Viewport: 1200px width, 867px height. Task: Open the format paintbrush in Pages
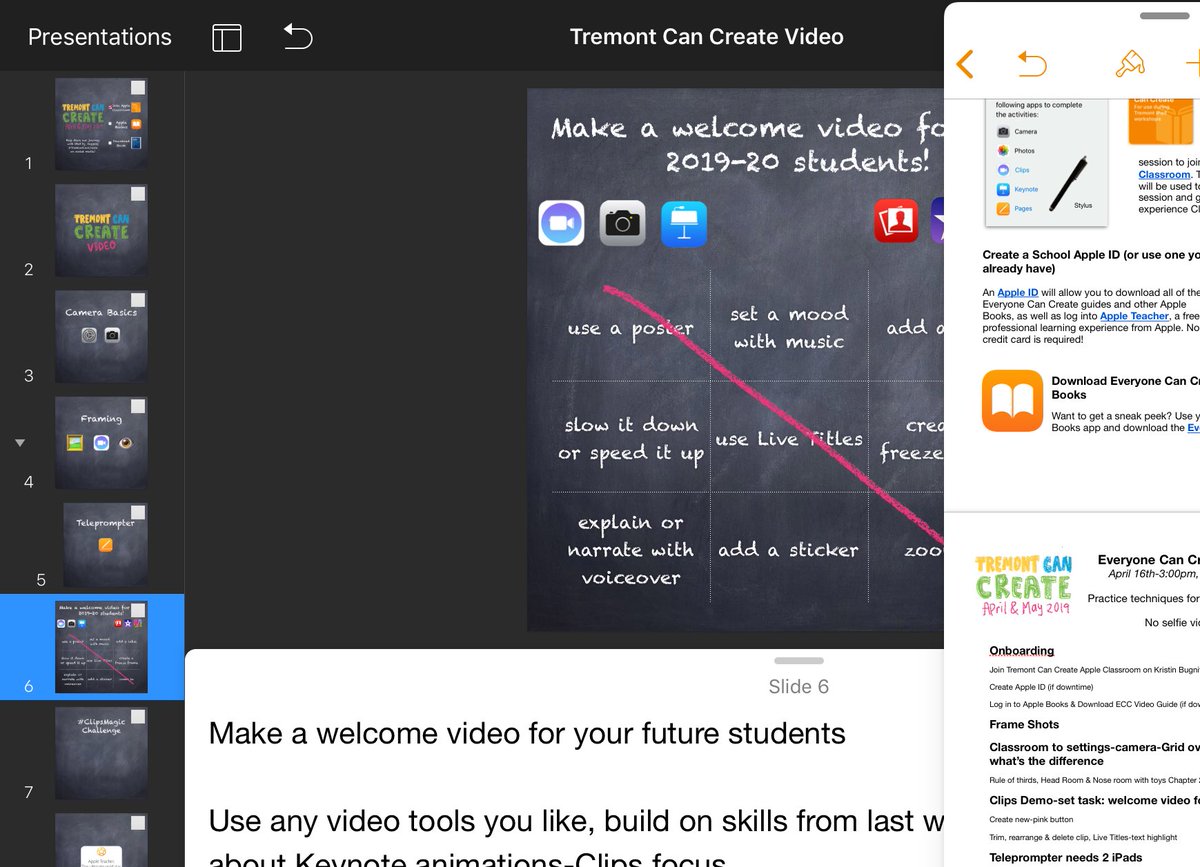tap(1130, 64)
